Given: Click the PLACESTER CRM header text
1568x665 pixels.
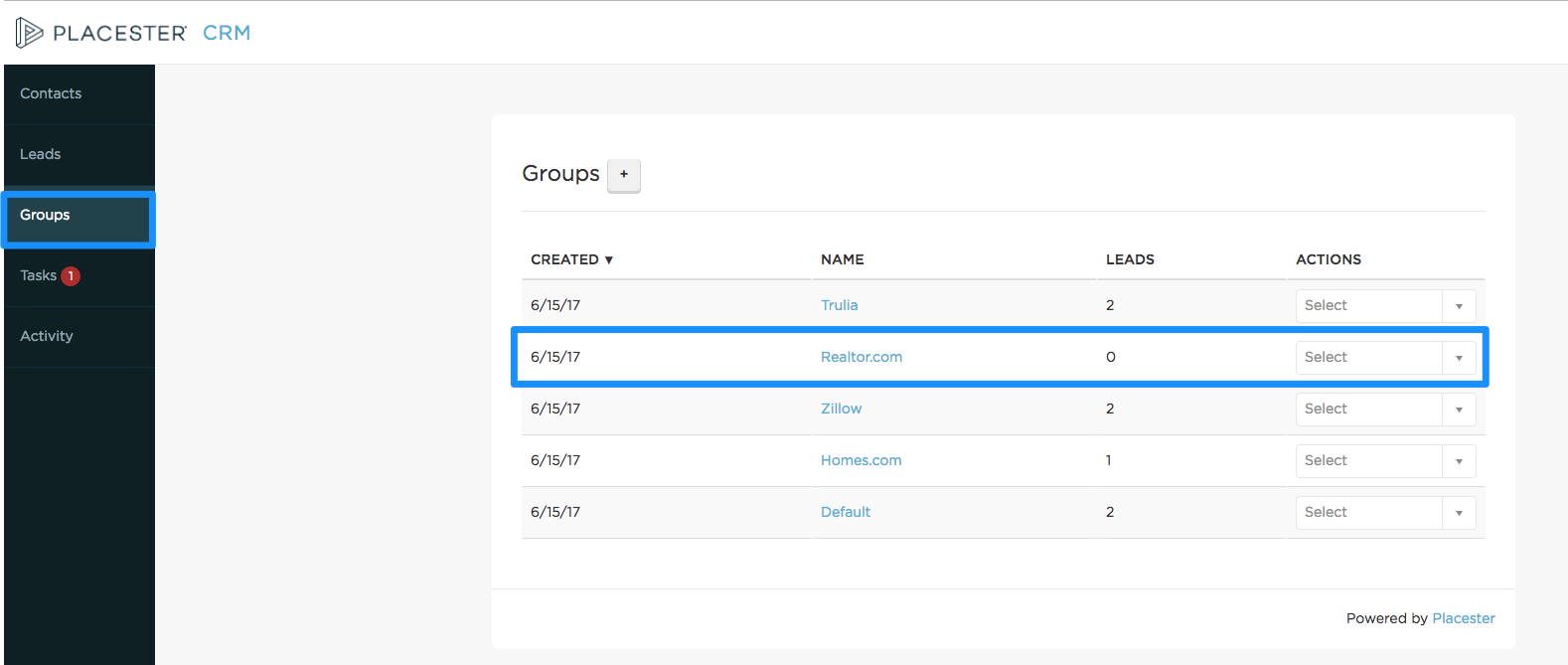Looking at the screenshot, I should (x=151, y=33).
